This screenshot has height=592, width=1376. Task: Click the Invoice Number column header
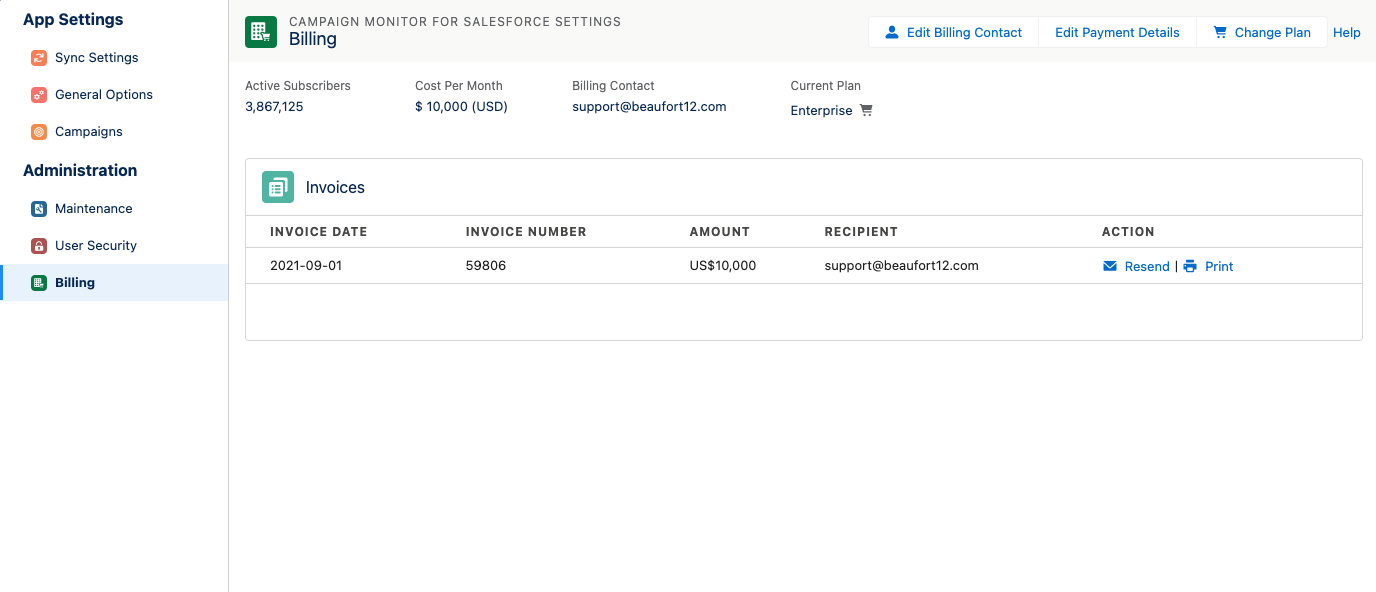526,232
